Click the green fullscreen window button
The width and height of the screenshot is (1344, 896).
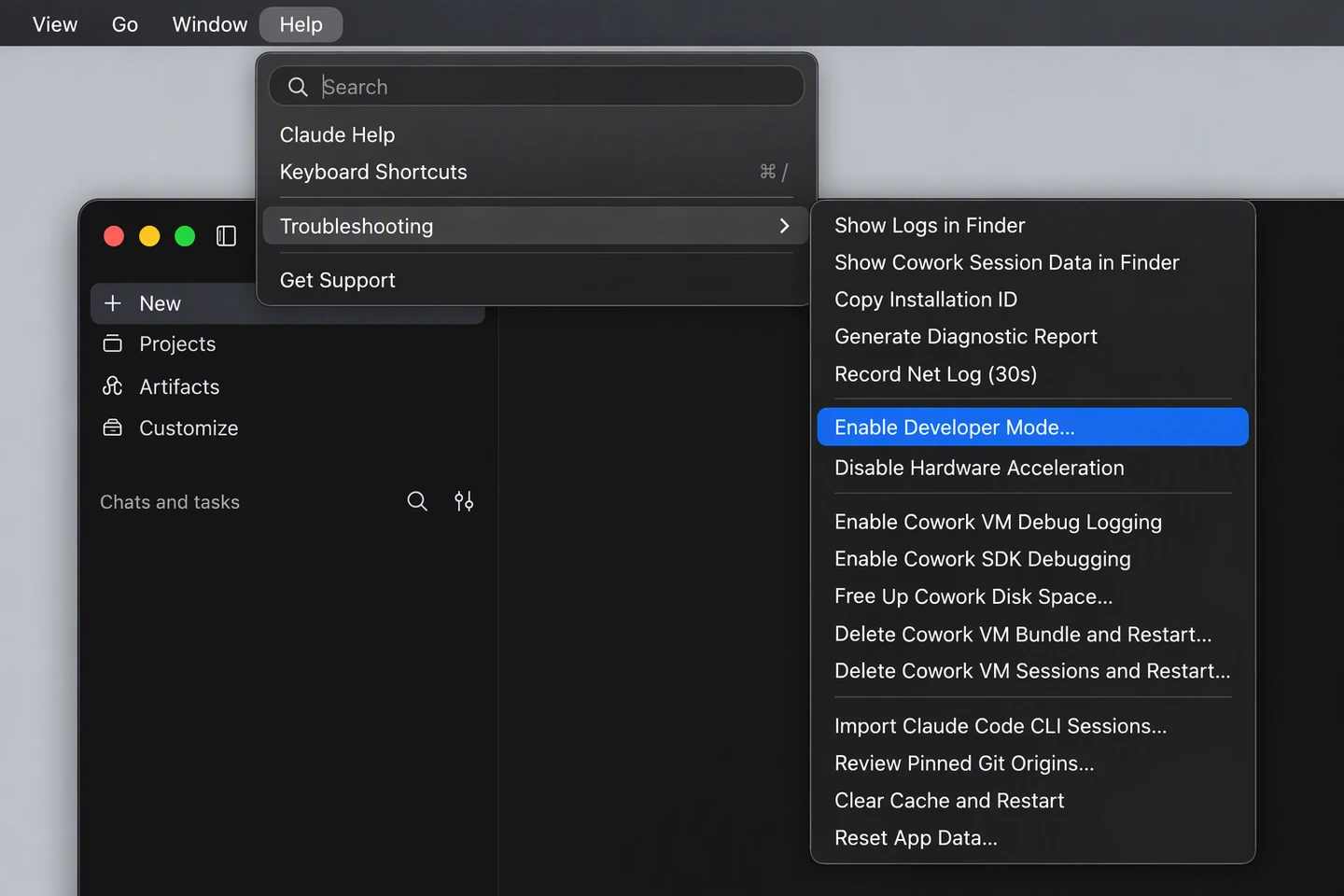[x=185, y=236]
